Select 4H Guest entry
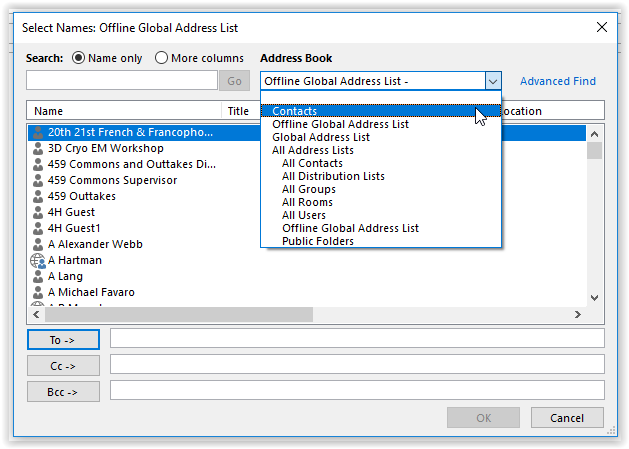Screen dimensions: 629x449 pyautogui.click(x=71, y=212)
